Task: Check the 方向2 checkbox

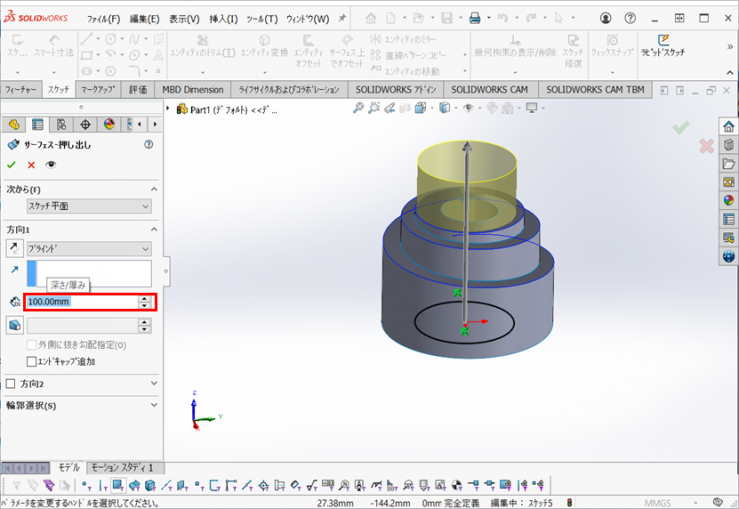Action: click(x=12, y=383)
